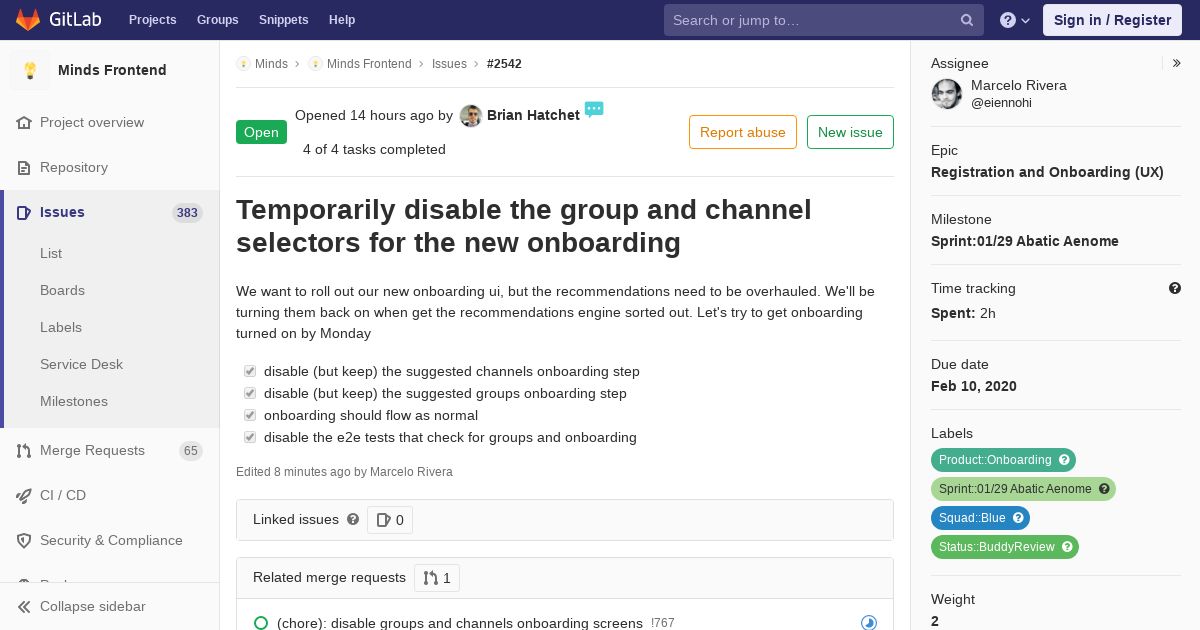Screen dimensions: 1200x630
Task: Open the Issues breadcrumb link
Action: coord(449,64)
